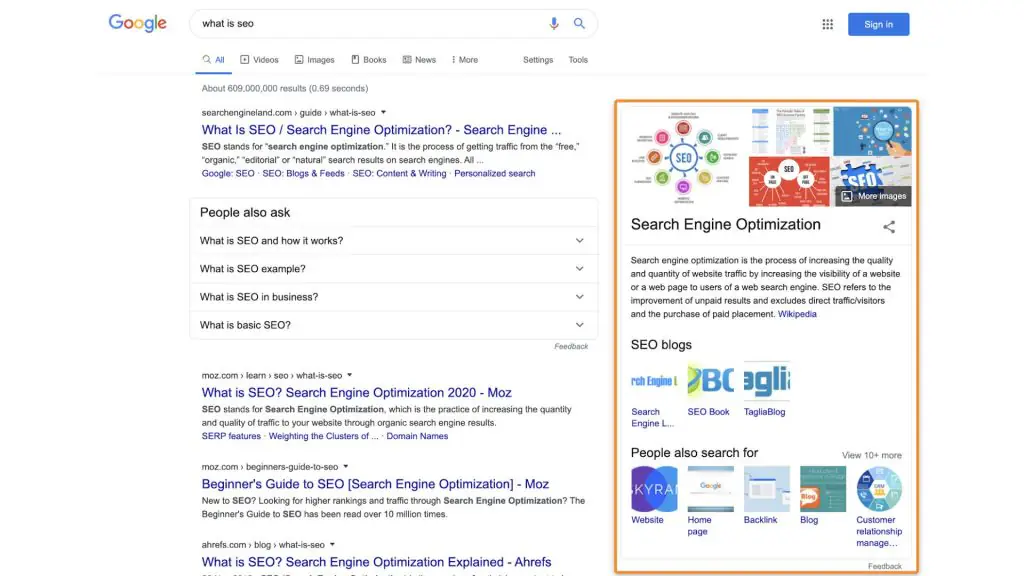Expand 'What is SEO example?' question

coord(393,268)
